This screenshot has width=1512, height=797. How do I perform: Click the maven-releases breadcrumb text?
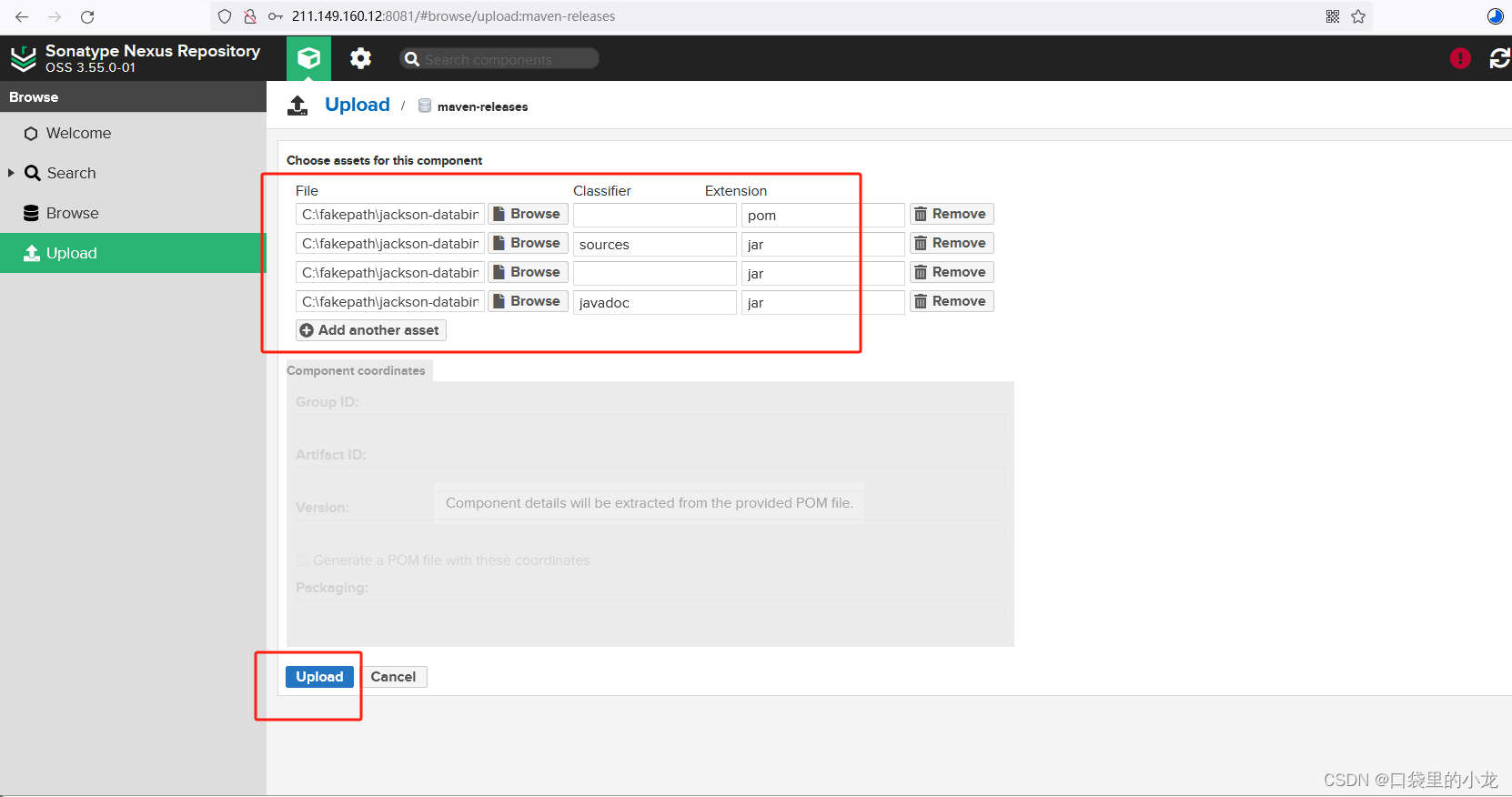point(482,106)
